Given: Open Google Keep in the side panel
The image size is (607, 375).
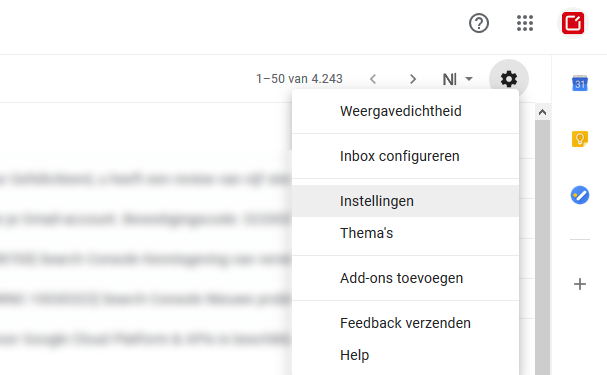Looking at the screenshot, I should click(x=580, y=139).
